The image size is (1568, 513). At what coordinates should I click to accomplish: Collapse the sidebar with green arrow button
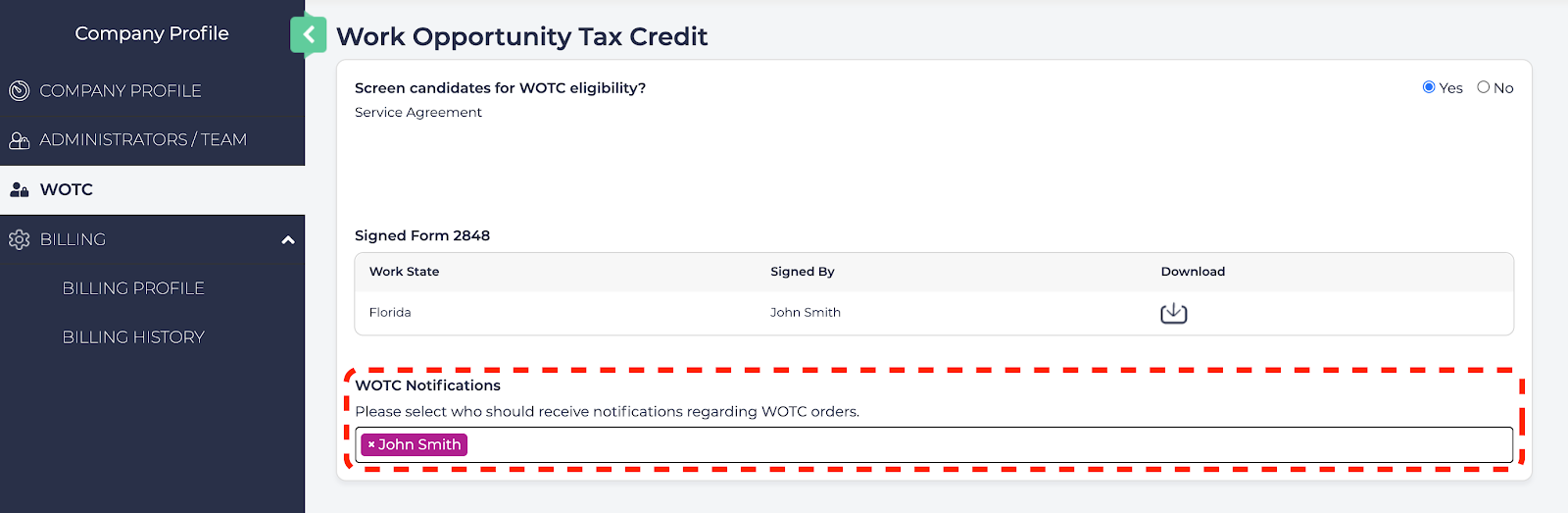pyautogui.click(x=309, y=35)
